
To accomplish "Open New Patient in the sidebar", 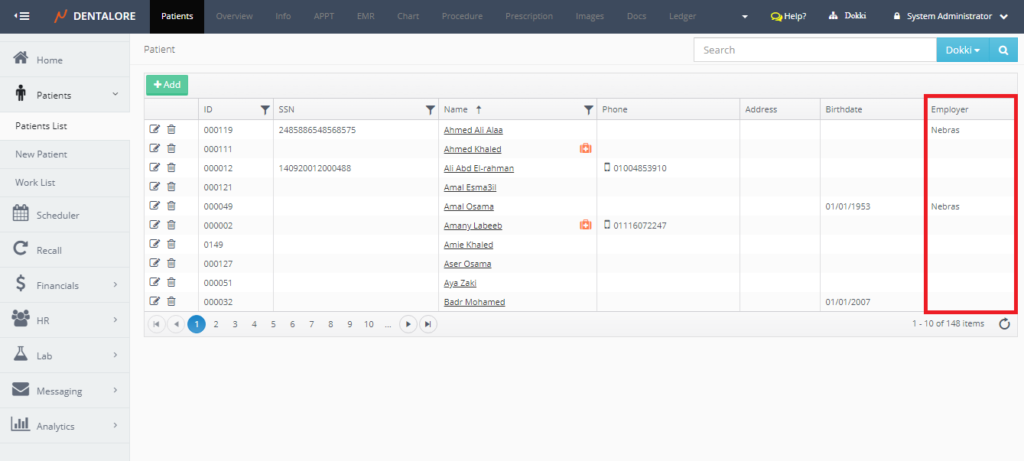I will [x=41, y=155].
